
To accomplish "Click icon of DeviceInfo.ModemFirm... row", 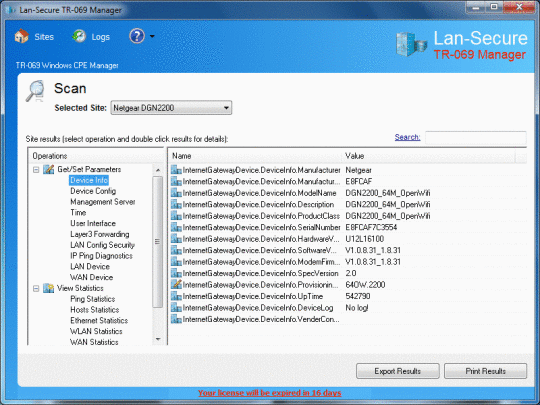I will (176, 262).
